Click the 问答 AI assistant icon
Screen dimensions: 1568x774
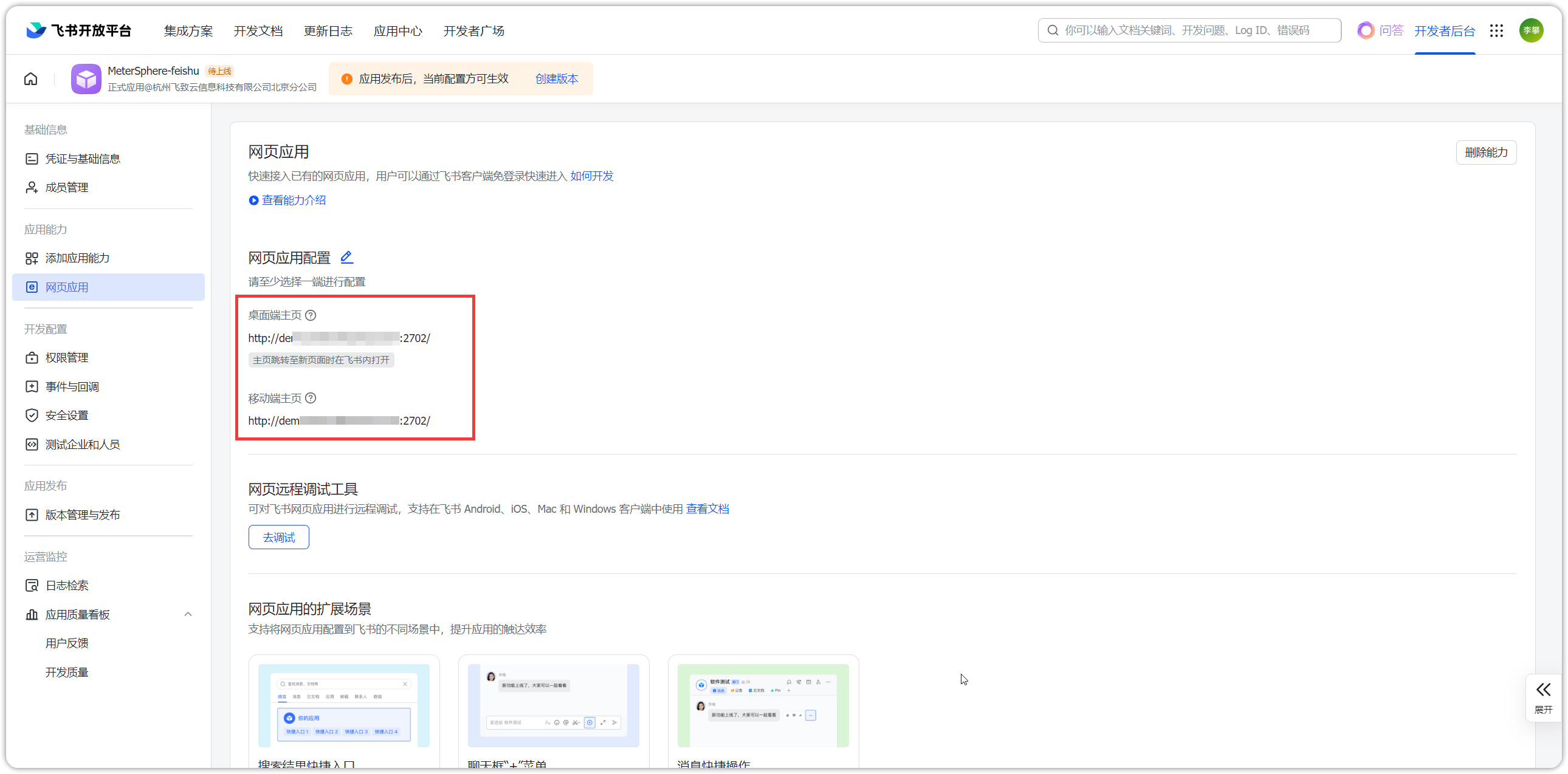pyautogui.click(x=1365, y=30)
